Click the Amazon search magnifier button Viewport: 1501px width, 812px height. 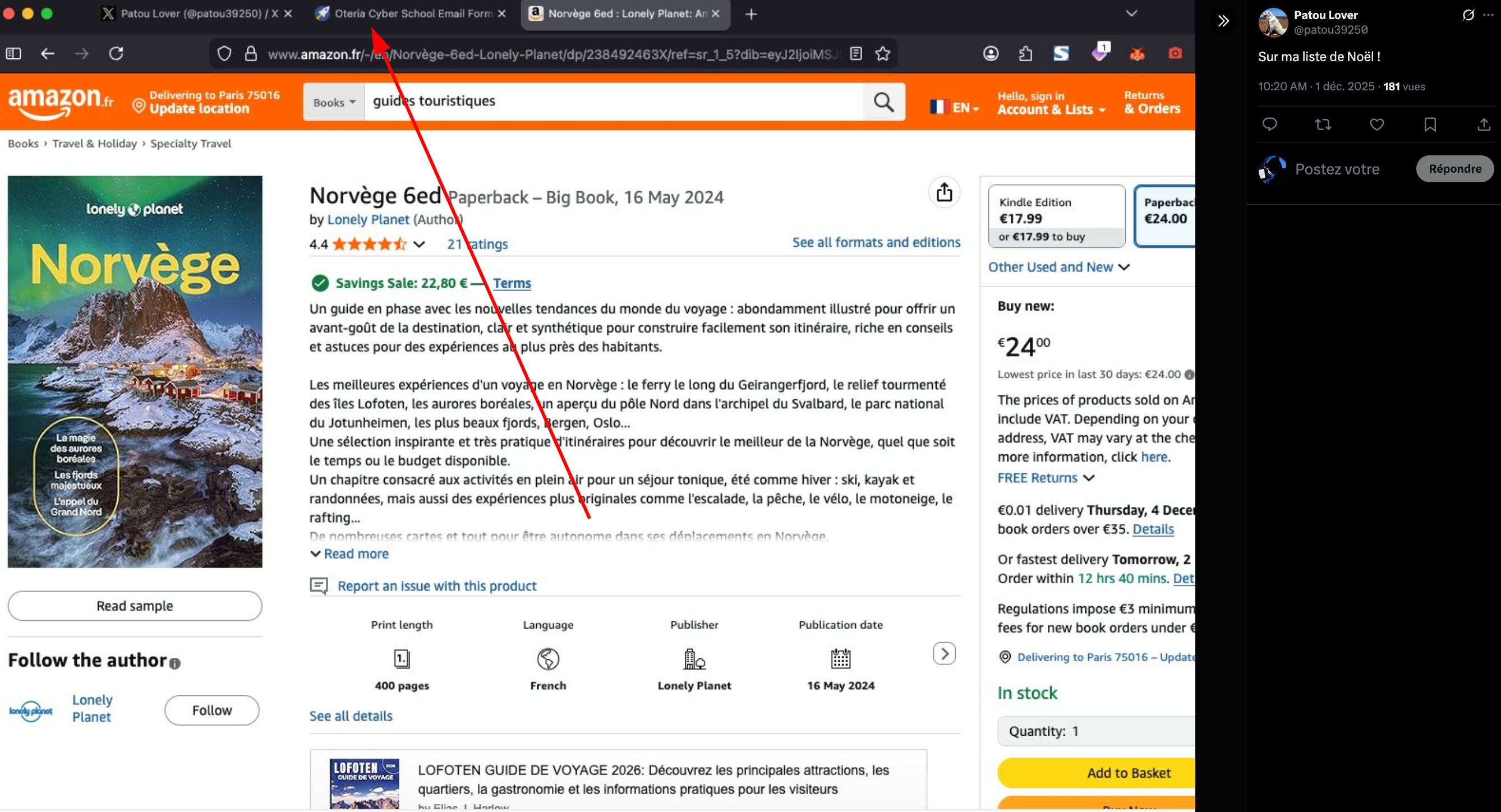(x=883, y=102)
